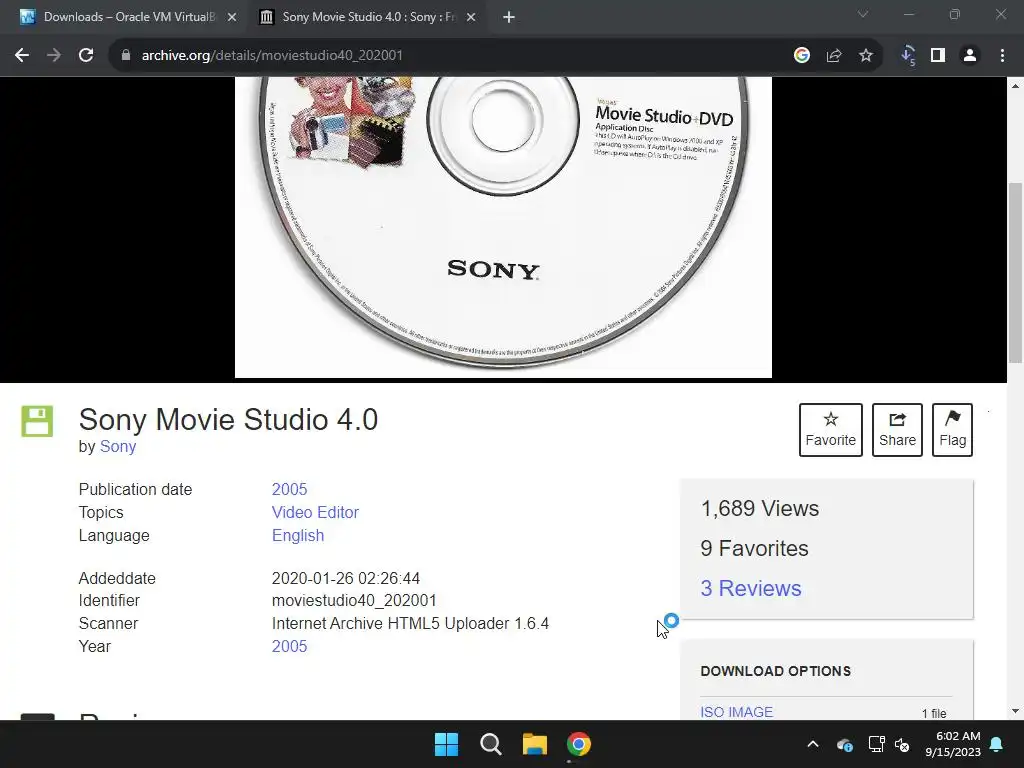Open File Explorer from the taskbar
The width and height of the screenshot is (1024, 768).
535,744
